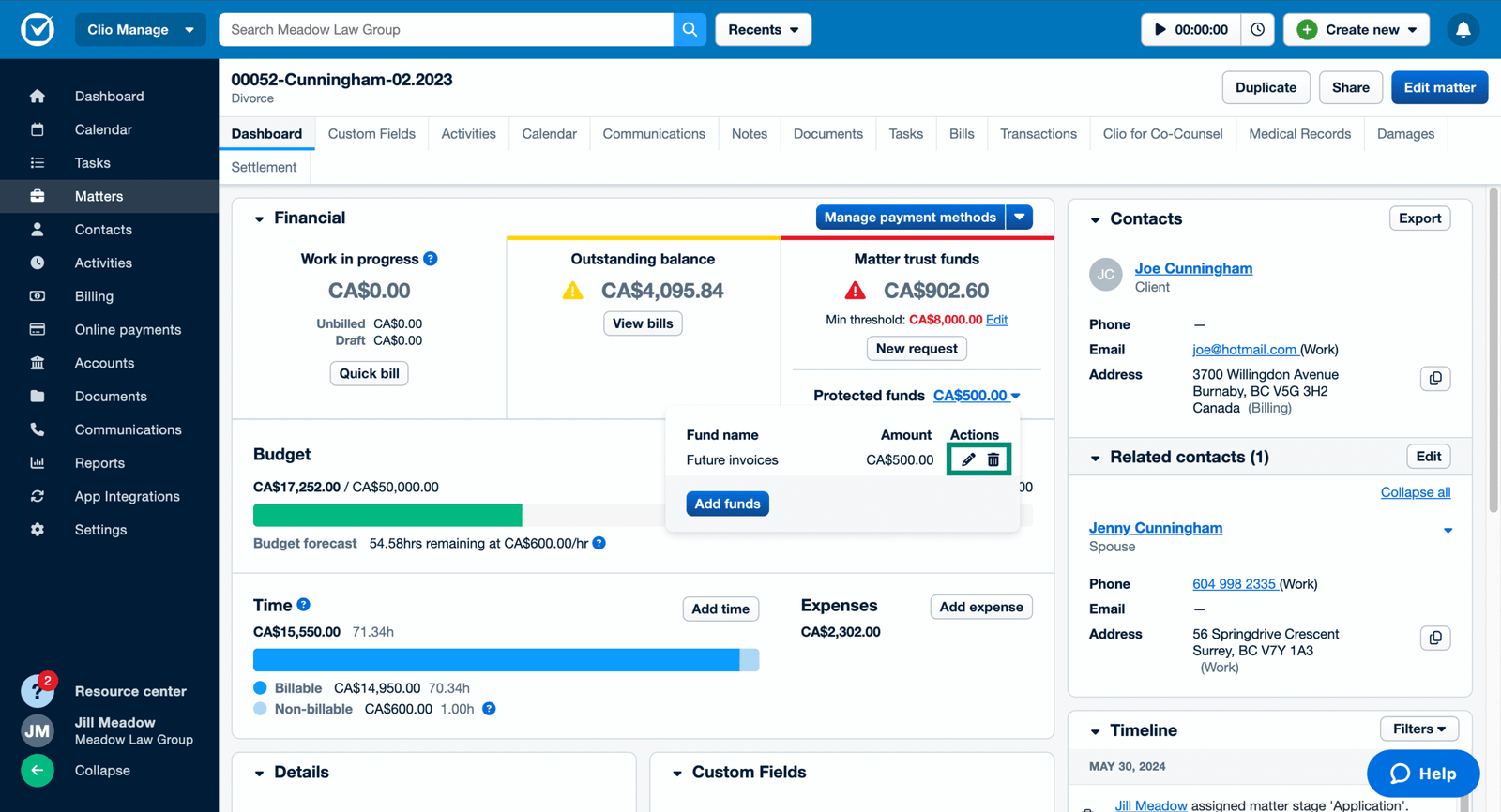
Task: Copy Jenny Cunningham's address
Action: point(1435,638)
